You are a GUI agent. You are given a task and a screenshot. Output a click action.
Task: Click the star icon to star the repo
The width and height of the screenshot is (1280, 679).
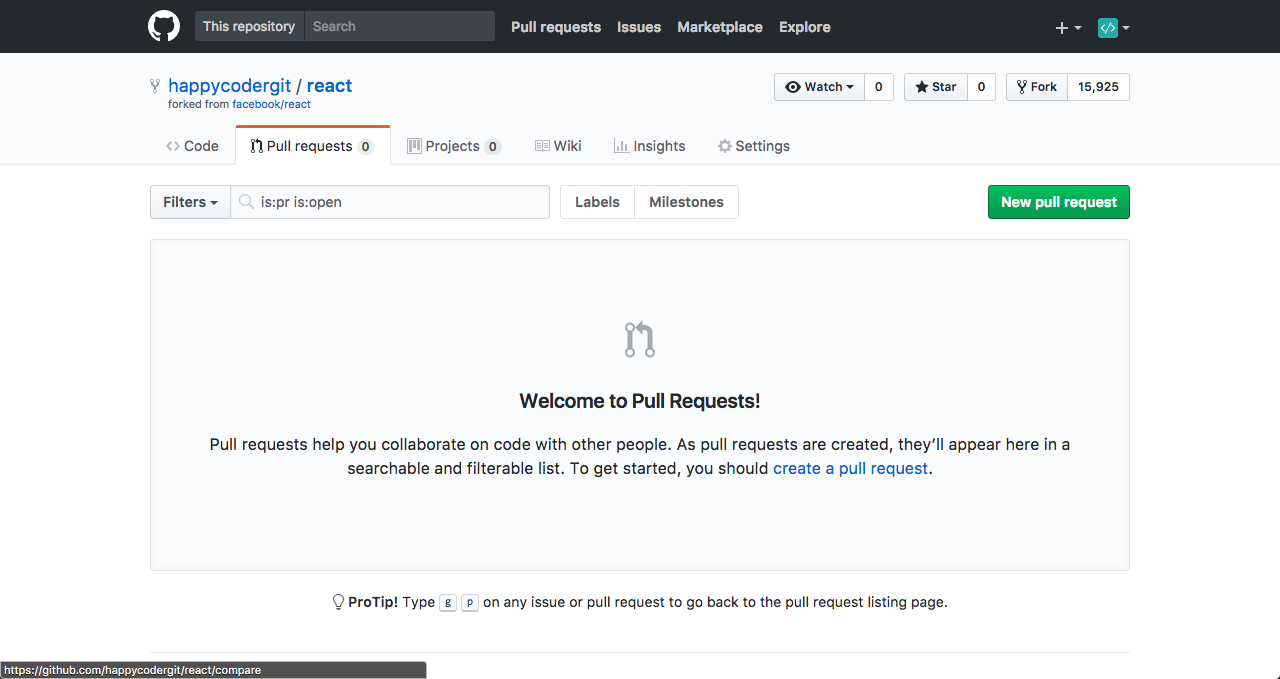pos(922,86)
